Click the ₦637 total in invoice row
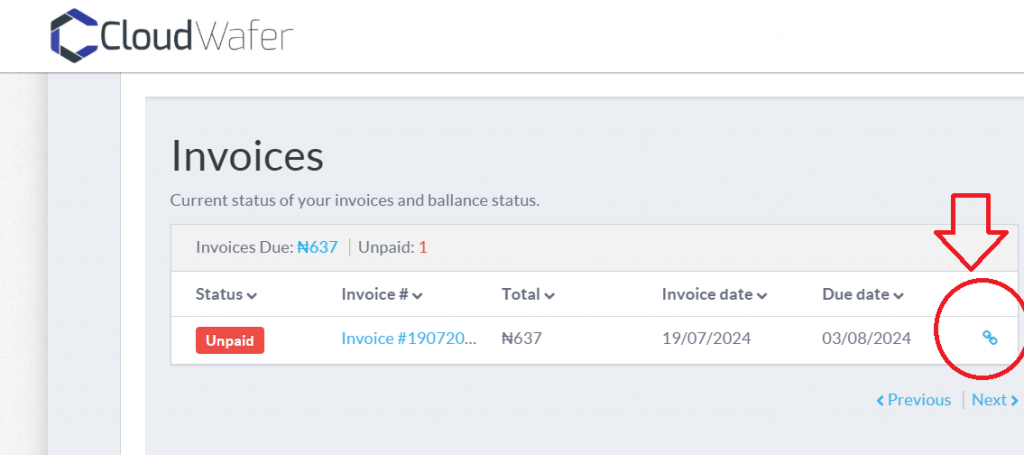 (522, 339)
